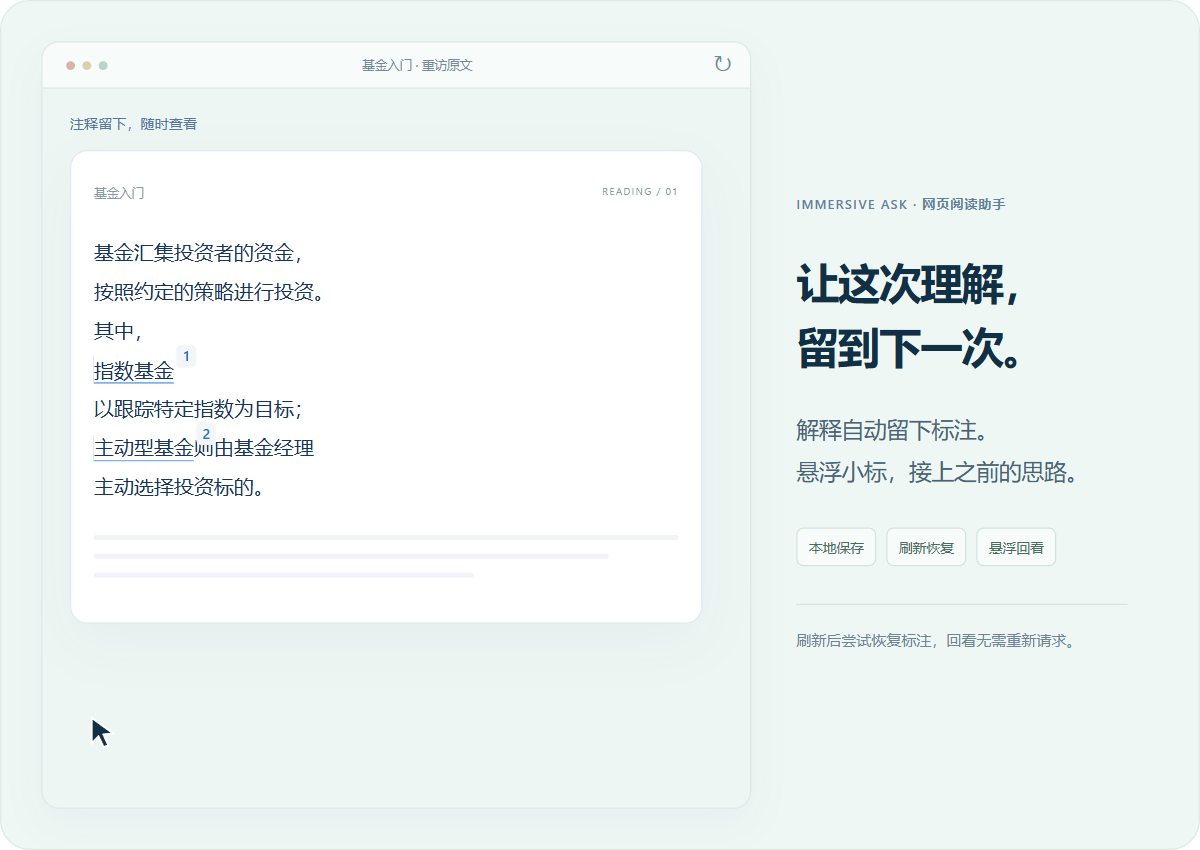Click the 刷新恢复 tag
This screenshot has width=1200, height=850.
(x=926, y=547)
